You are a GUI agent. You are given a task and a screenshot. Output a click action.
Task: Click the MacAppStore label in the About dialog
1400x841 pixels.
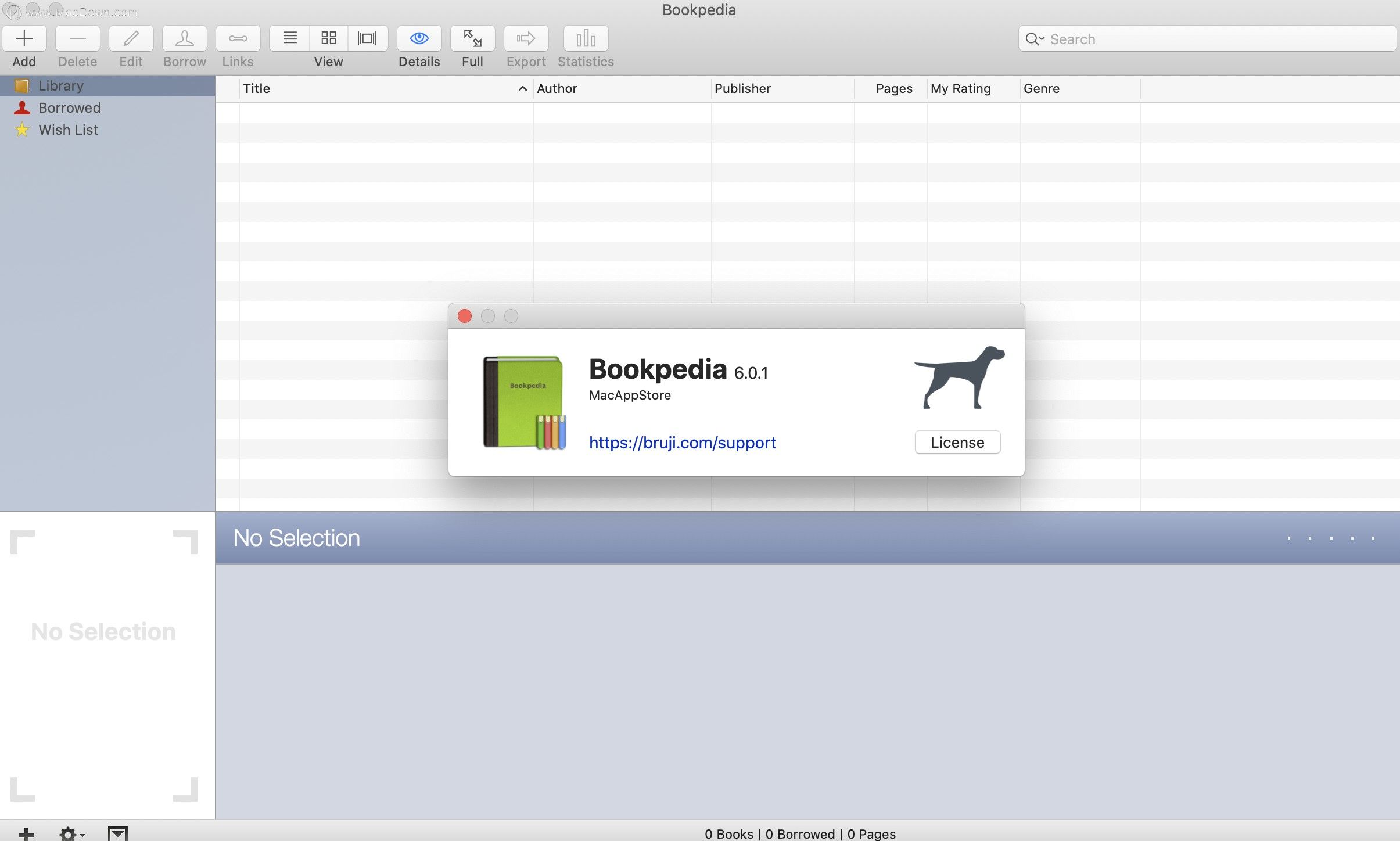[x=630, y=396]
